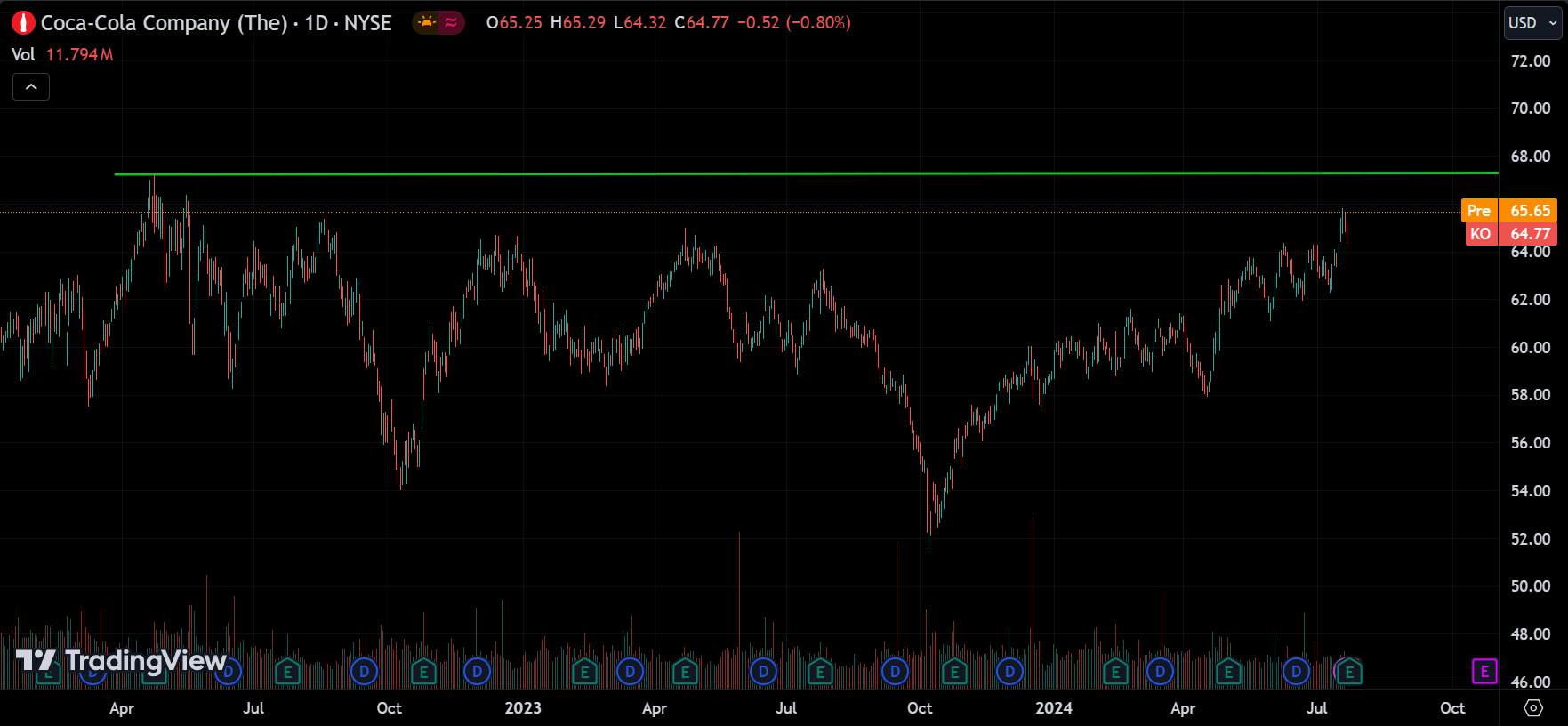The width and height of the screenshot is (1568, 726).
Task: Click the dividend D marker before October 2022
Action: (x=364, y=672)
